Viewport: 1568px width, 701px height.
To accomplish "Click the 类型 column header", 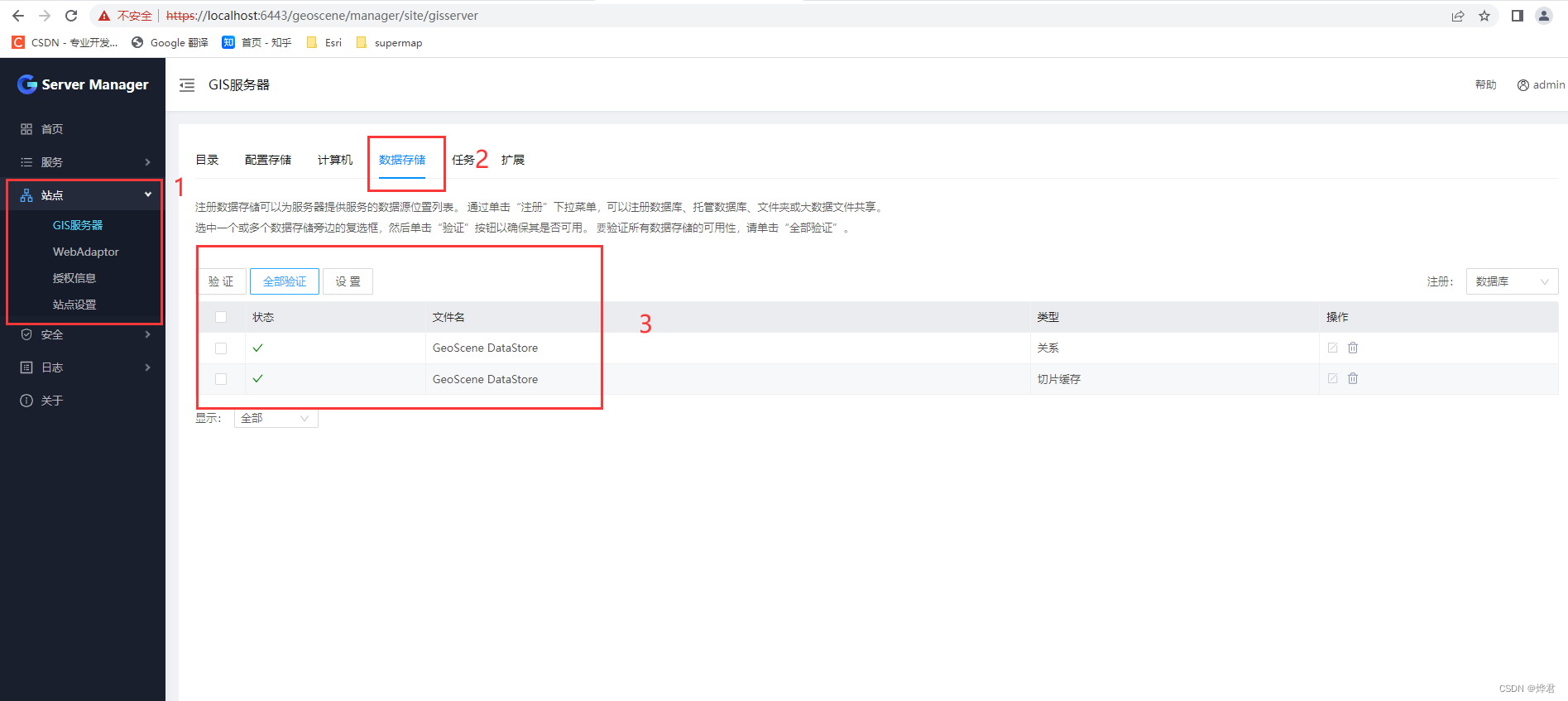I will (1048, 317).
